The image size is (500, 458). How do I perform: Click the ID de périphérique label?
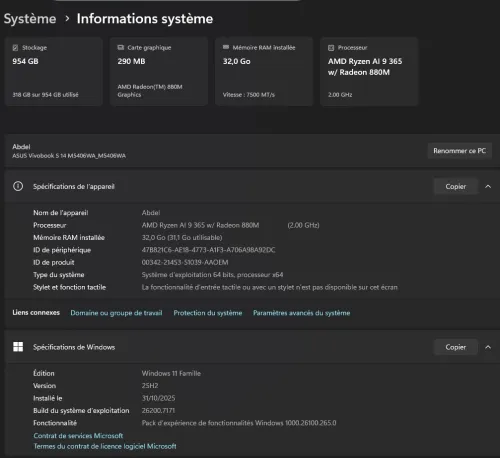(x=62, y=250)
